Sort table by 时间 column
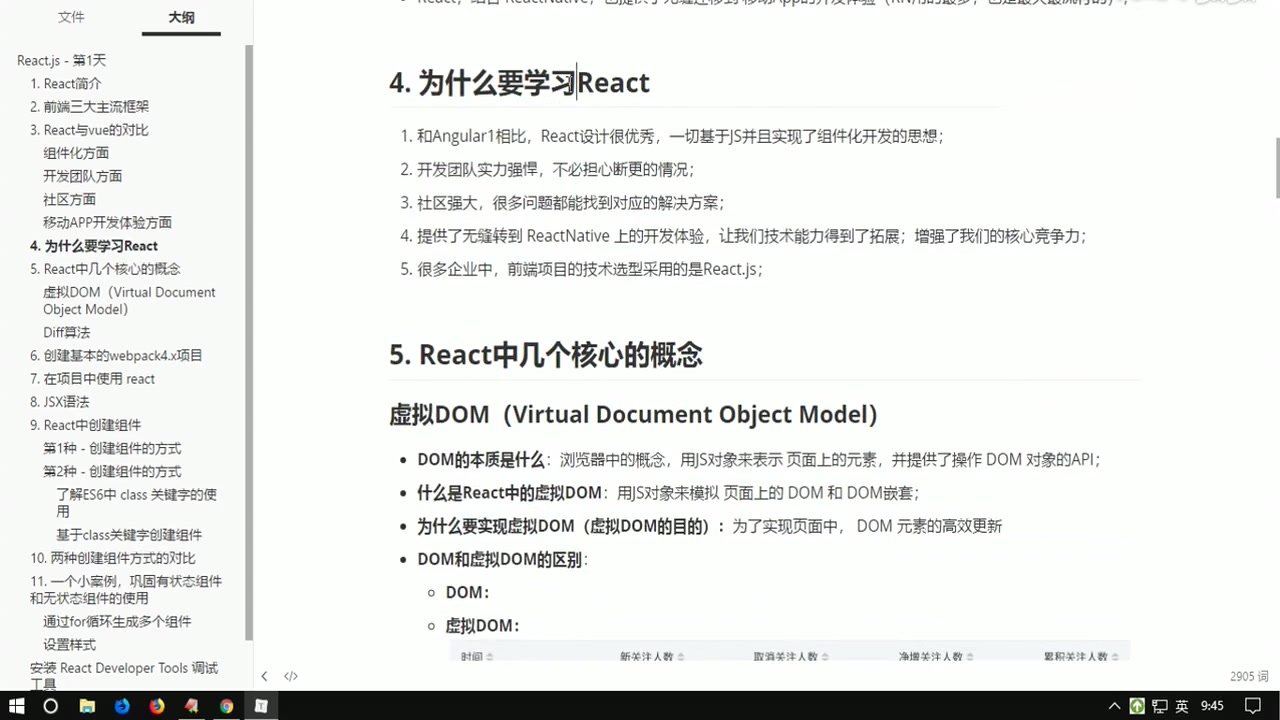Screen dimensions: 1280x720 pyautogui.click(x=477, y=656)
